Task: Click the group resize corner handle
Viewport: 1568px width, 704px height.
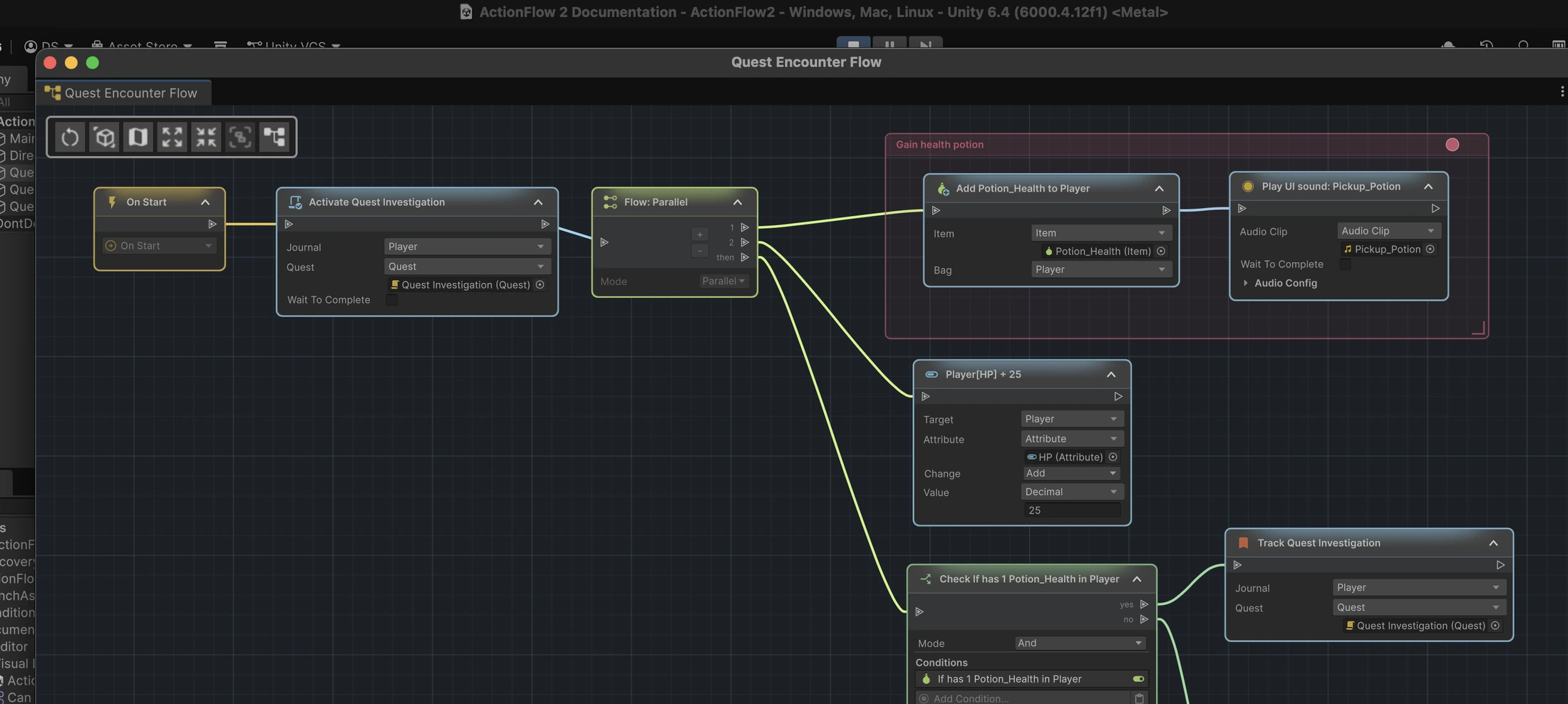Action: [x=1478, y=328]
